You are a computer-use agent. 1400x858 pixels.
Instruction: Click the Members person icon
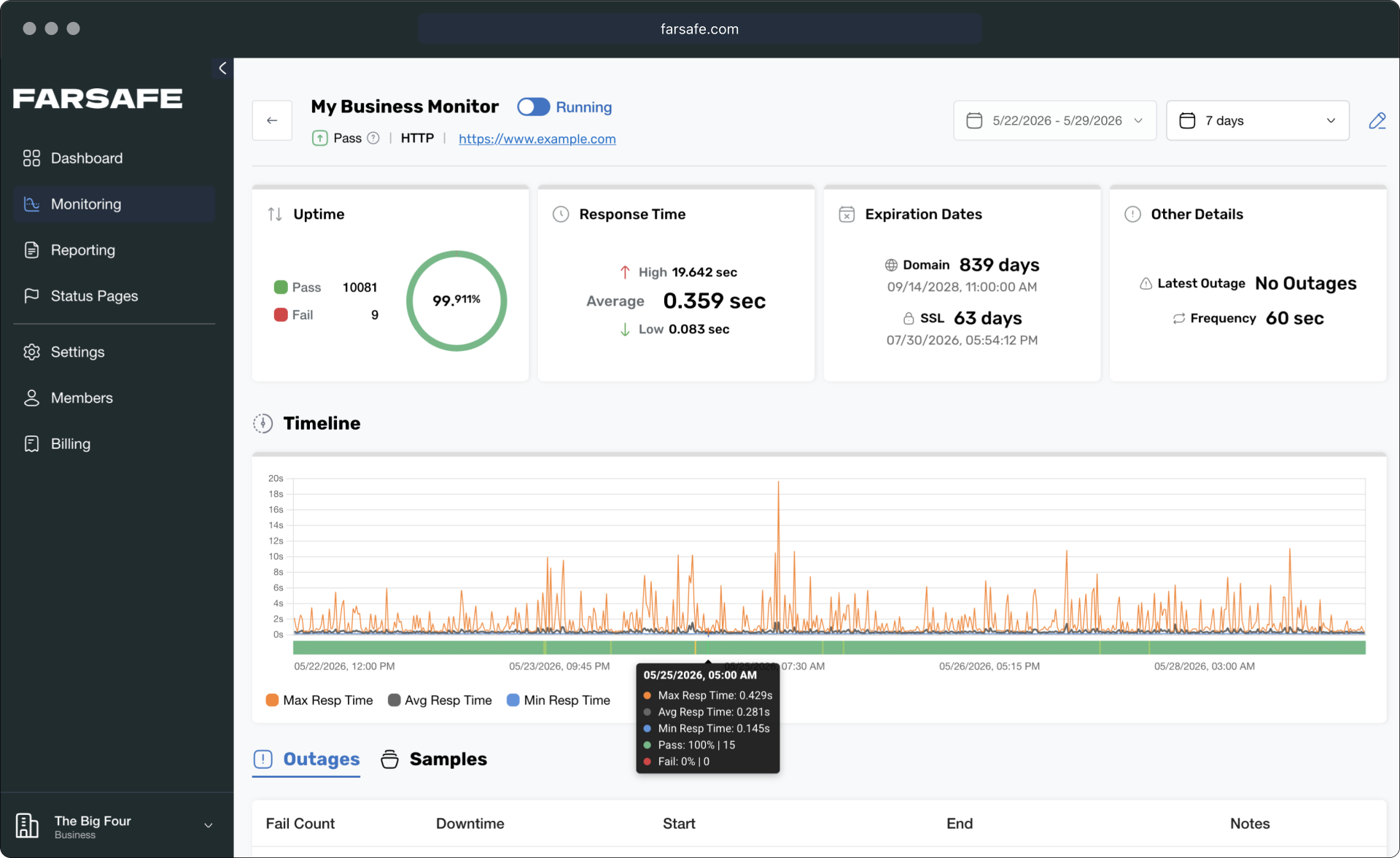point(31,398)
